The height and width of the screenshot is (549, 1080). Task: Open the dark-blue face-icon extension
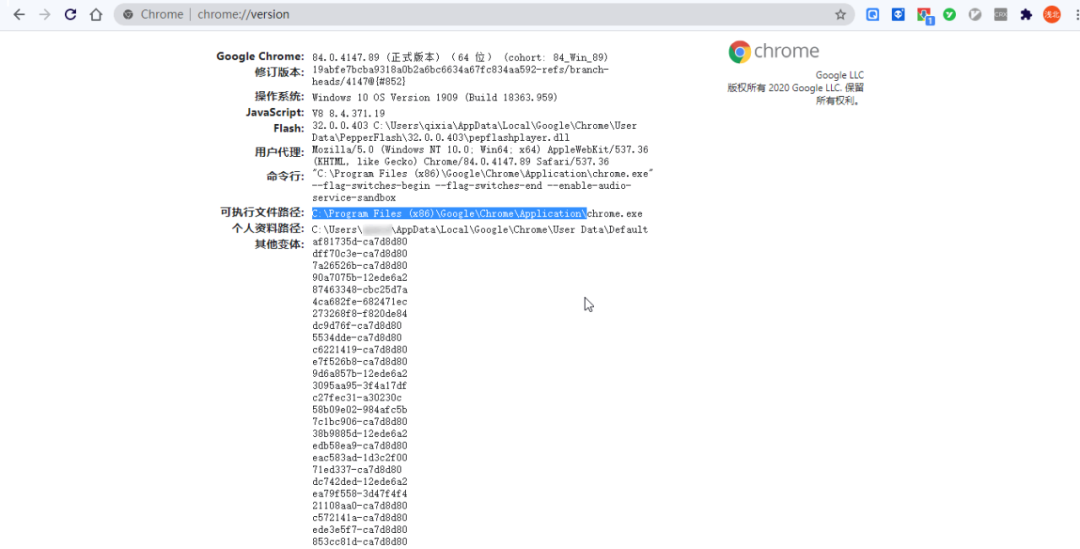click(898, 14)
